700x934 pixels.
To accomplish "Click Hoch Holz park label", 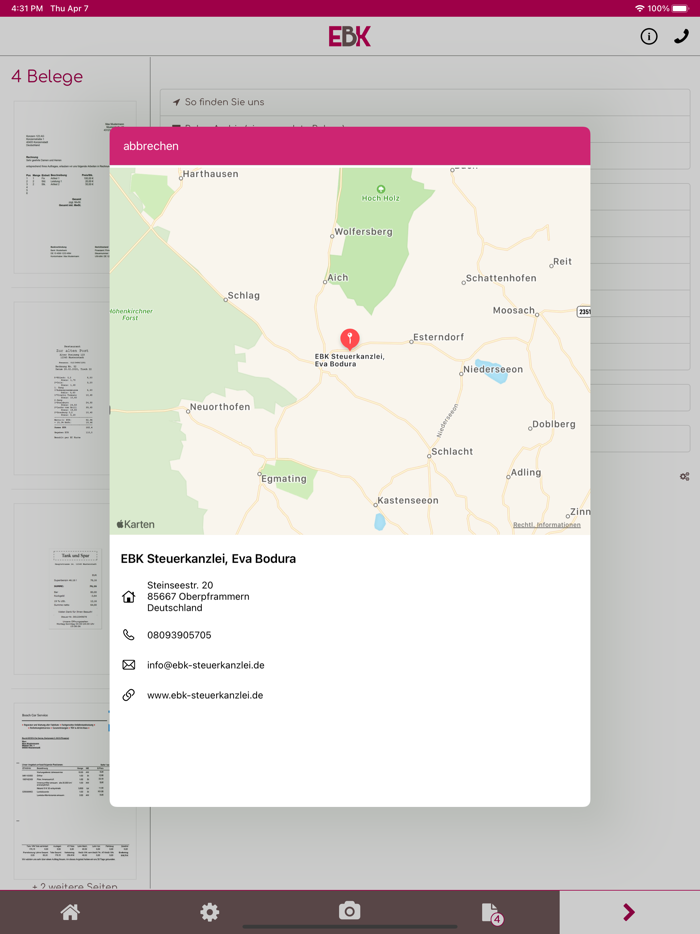I will (381, 198).
